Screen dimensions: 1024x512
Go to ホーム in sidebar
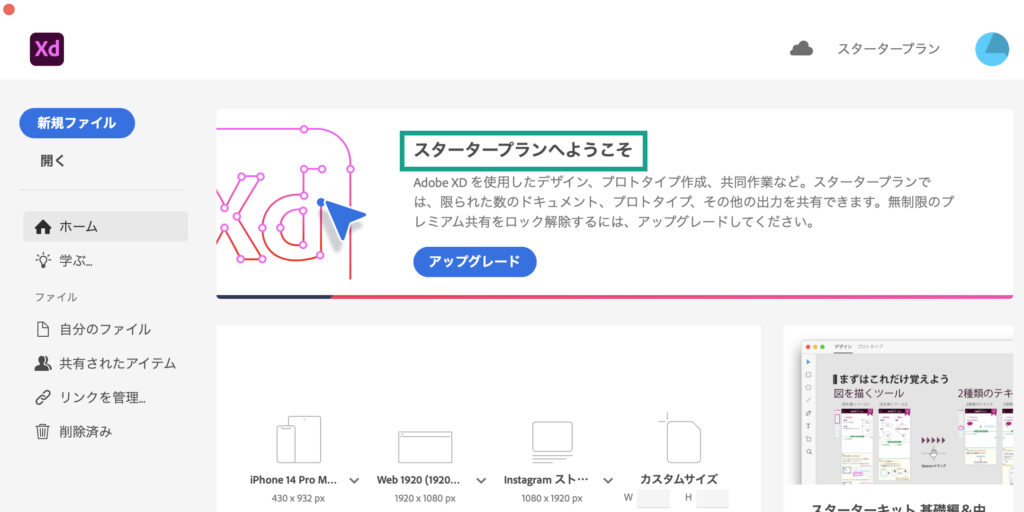click(105, 227)
